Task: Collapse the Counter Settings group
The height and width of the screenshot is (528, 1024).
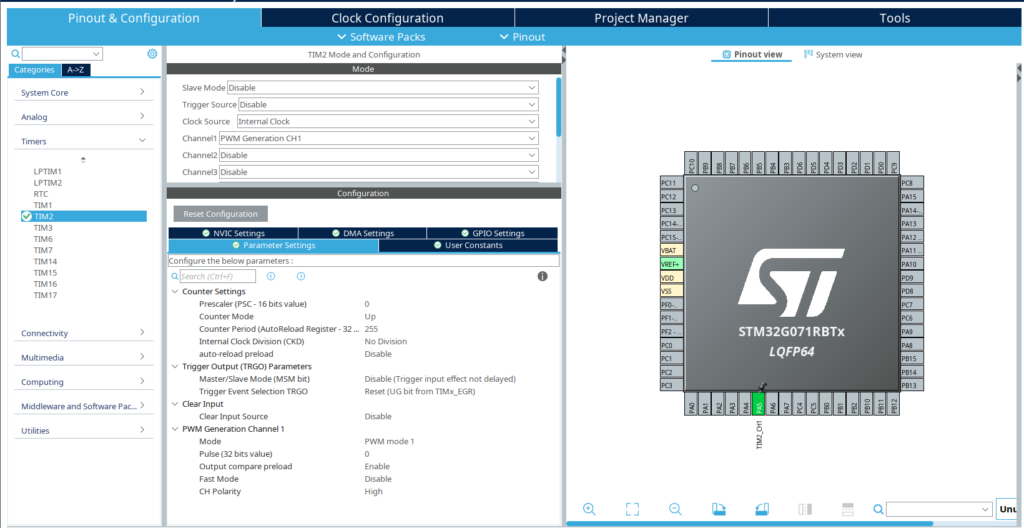Action: tap(175, 291)
